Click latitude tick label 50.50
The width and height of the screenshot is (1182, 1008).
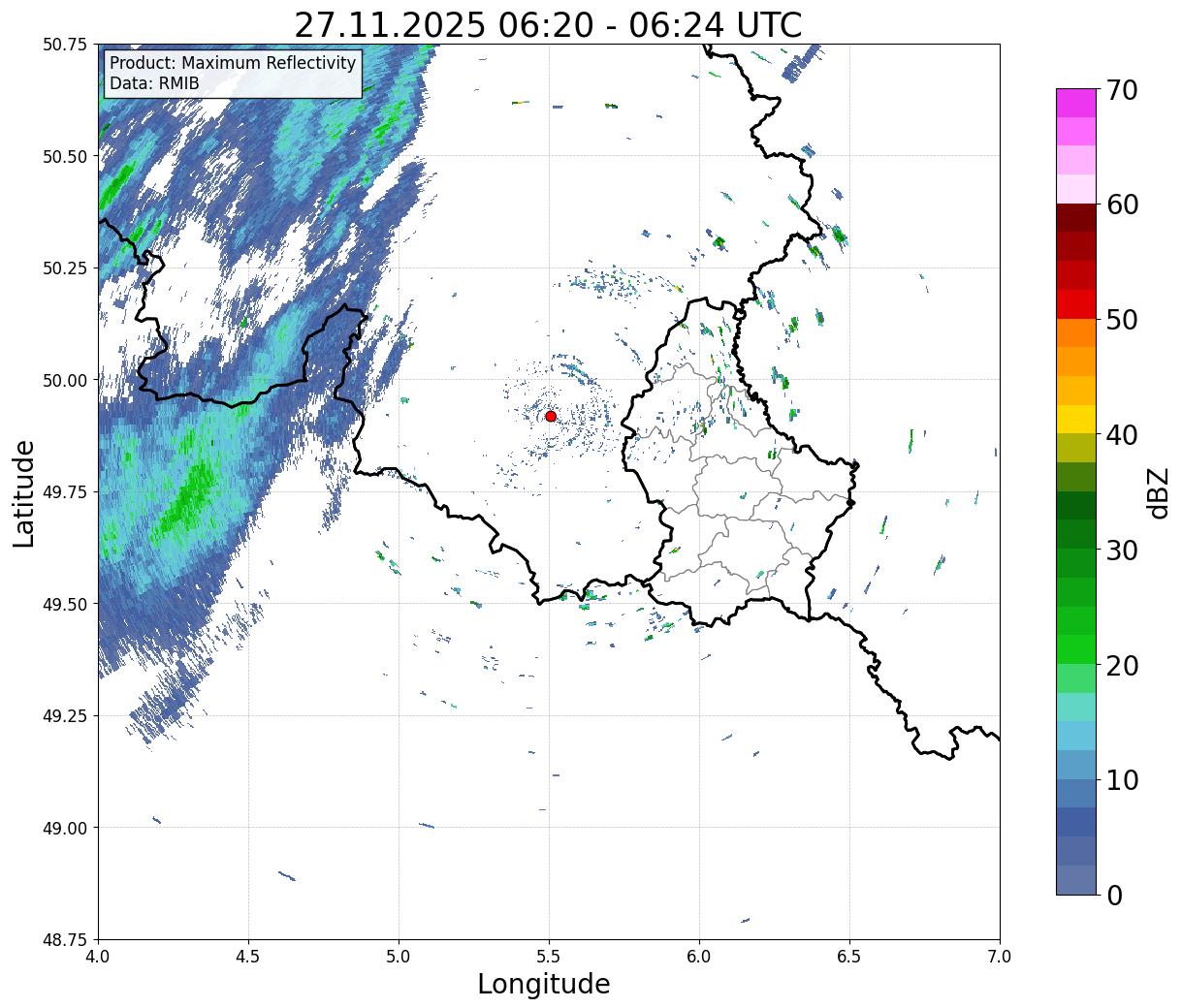[66, 156]
